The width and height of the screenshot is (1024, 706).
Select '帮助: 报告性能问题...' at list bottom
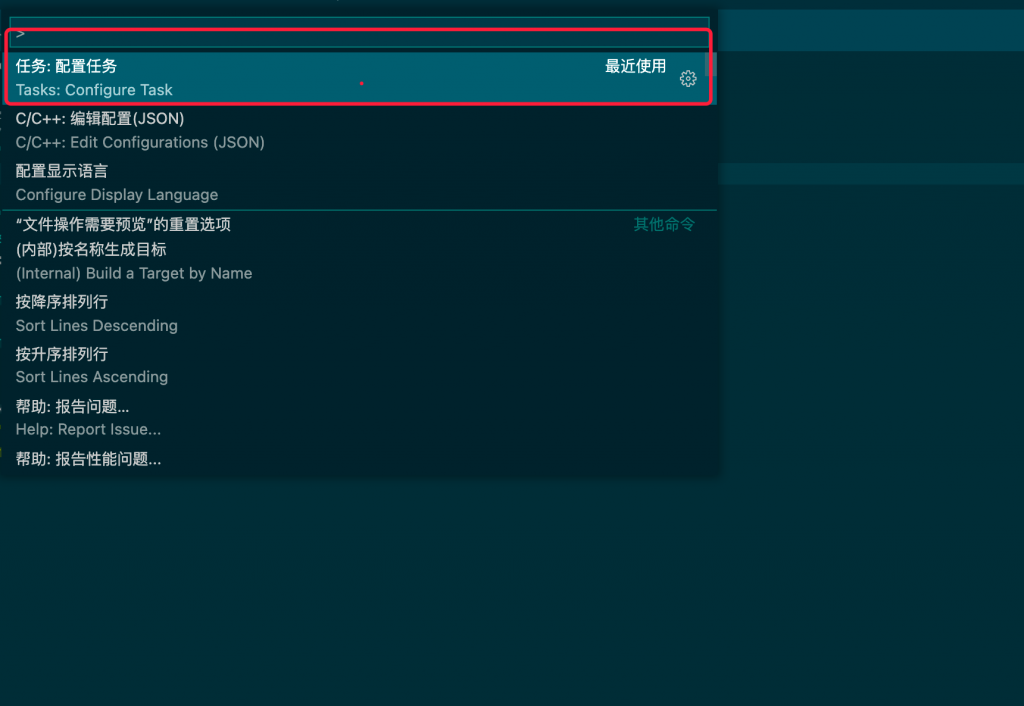point(88,459)
